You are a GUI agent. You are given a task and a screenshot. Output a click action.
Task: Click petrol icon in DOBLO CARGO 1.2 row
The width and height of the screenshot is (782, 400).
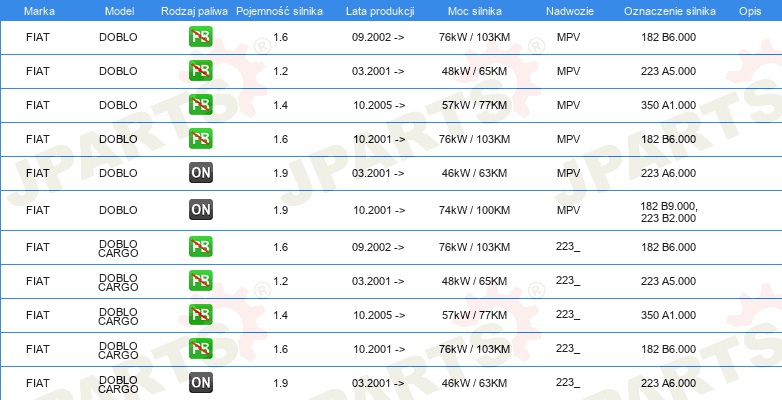pos(200,281)
